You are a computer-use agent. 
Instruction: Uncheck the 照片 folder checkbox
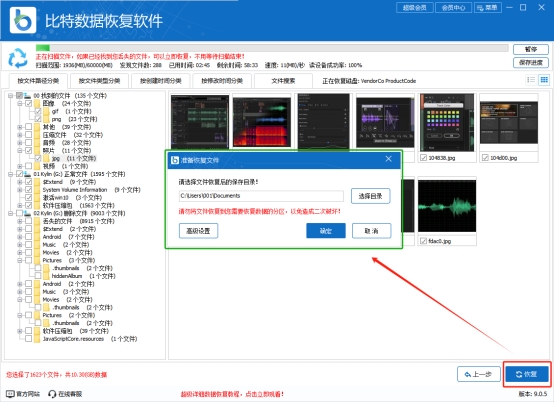[29, 150]
